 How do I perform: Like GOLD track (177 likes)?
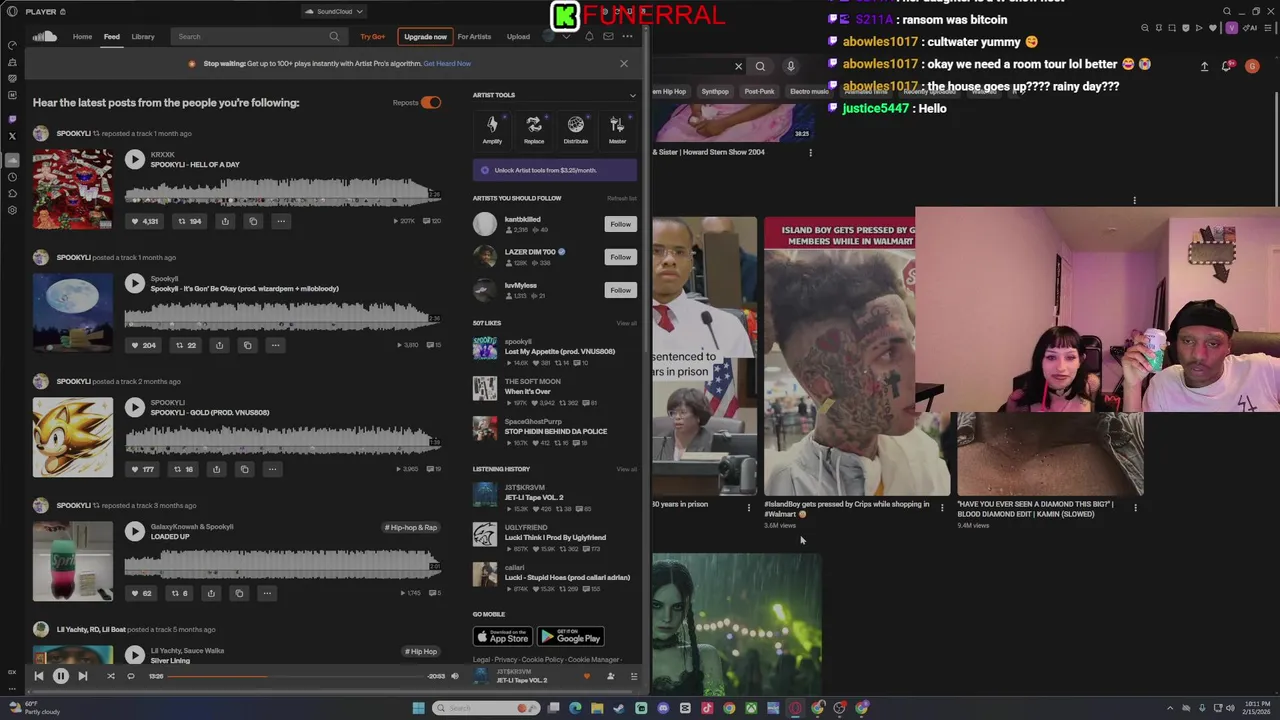143,469
